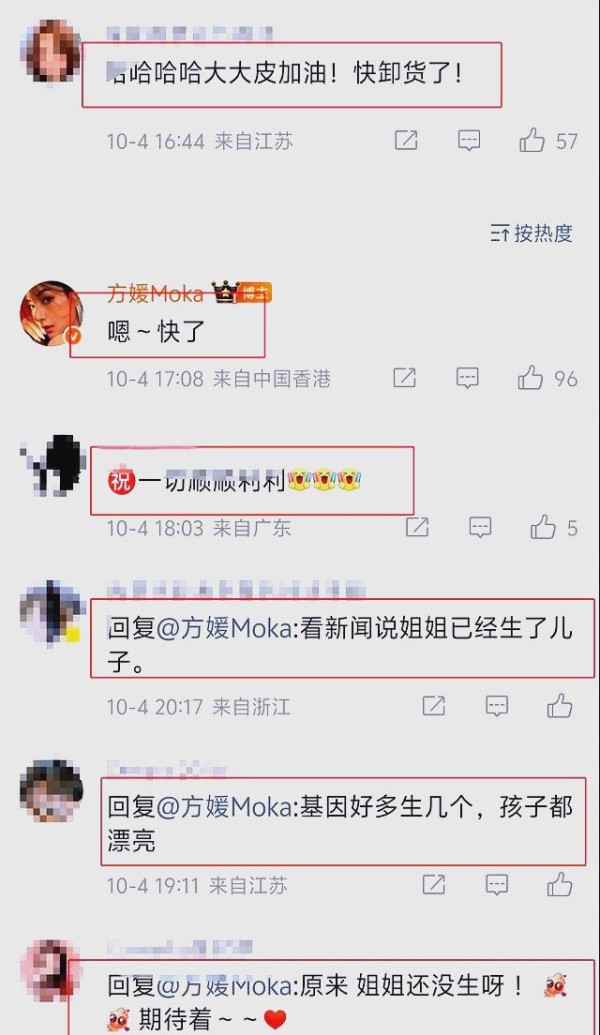Viewport: 600px width, 1035px height.
Task: Reply to the 10-4 18:03 Guangdong comment
Action: click(x=480, y=527)
